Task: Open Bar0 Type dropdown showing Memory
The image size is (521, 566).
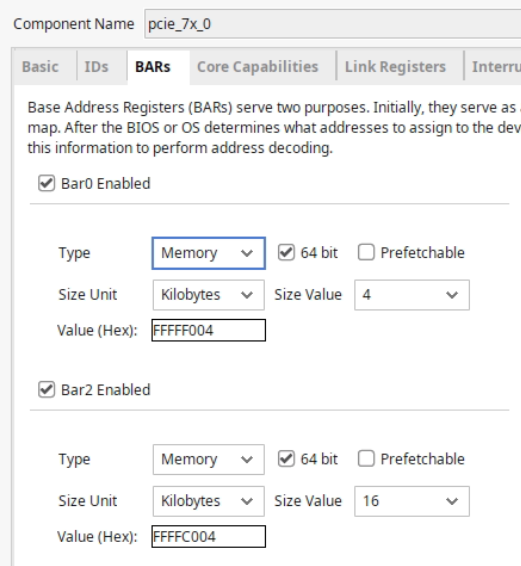Action: coord(209,253)
